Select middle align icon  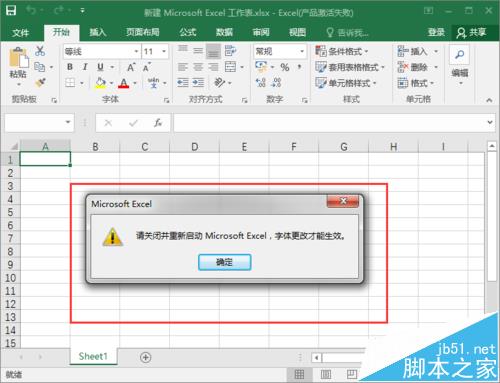pyautogui.click(x=198, y=50)
